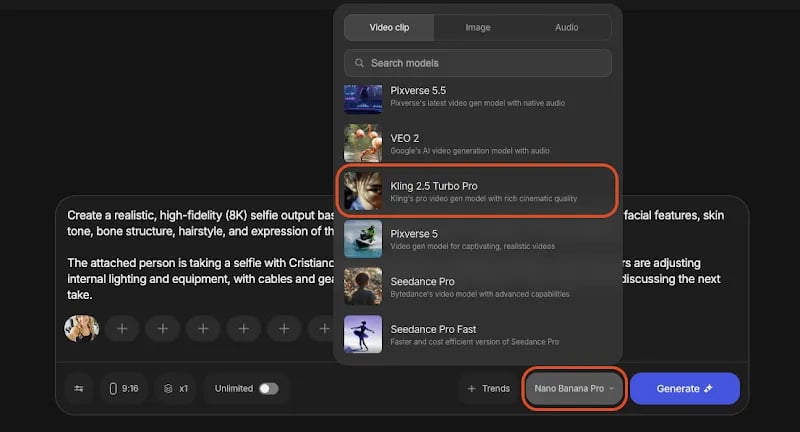800x432 pixels.
Task: Click the Search models field
Action: (x=478, y=63)
